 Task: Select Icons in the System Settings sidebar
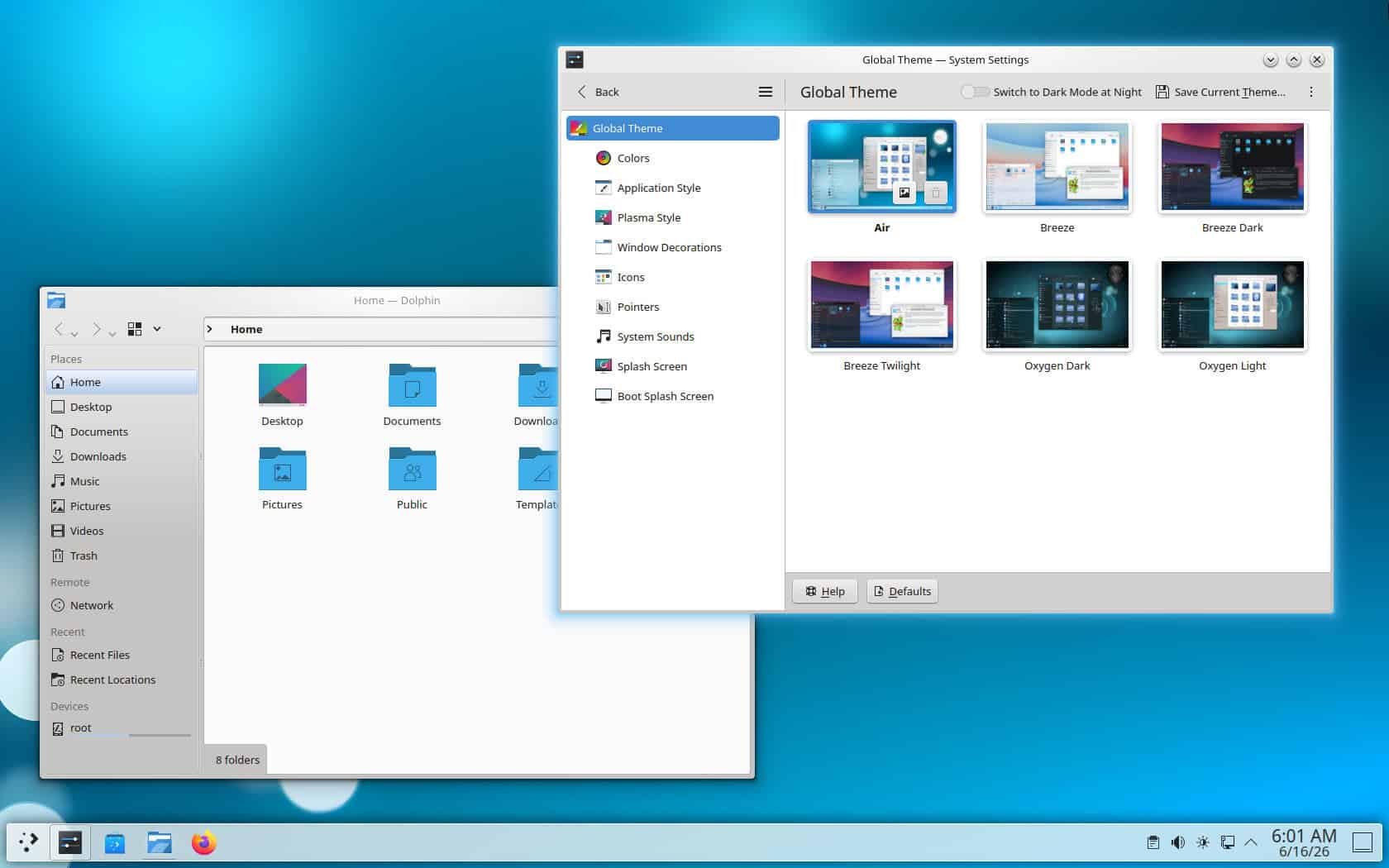pos(673,277)
